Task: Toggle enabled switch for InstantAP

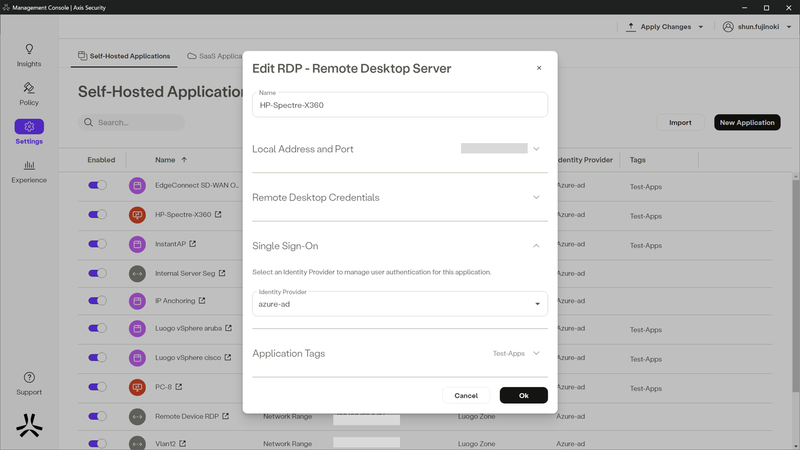Action: [x=97, y=244]
